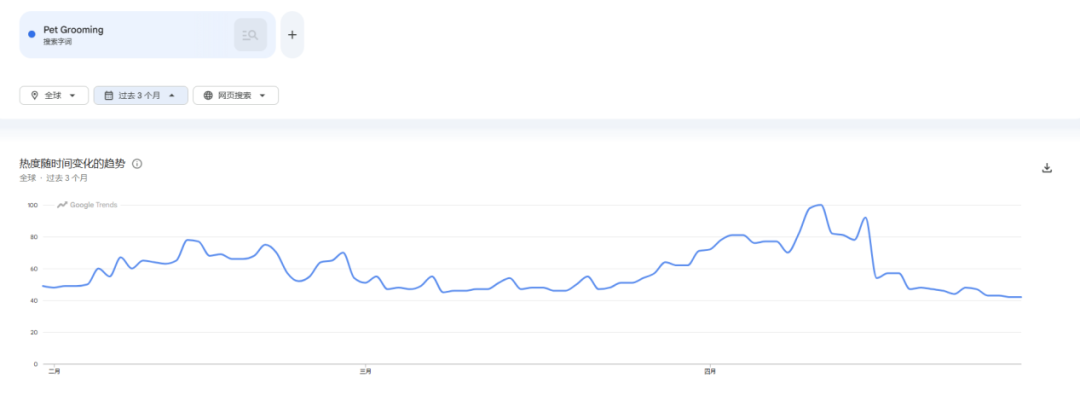Click the 热度随时间变化的趋势 chart heading
This screenshot has height=401, width=1080.
pos(72,164)
